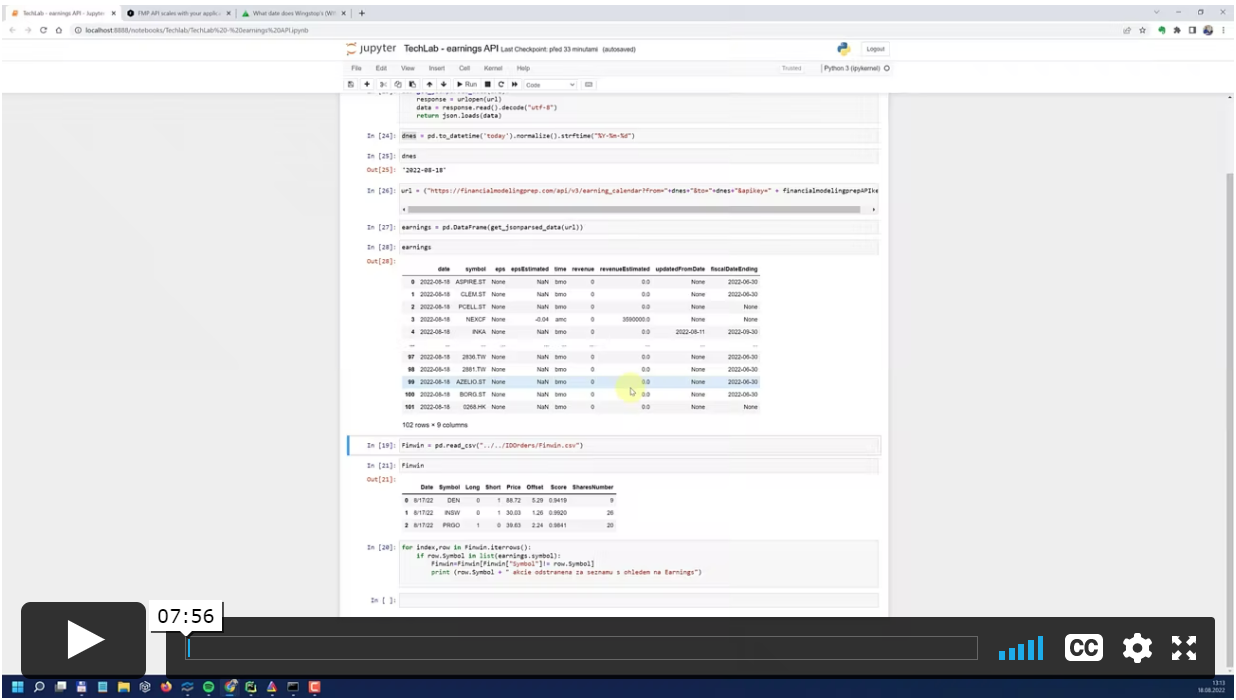Play the video with the large play button

(85, 640)
